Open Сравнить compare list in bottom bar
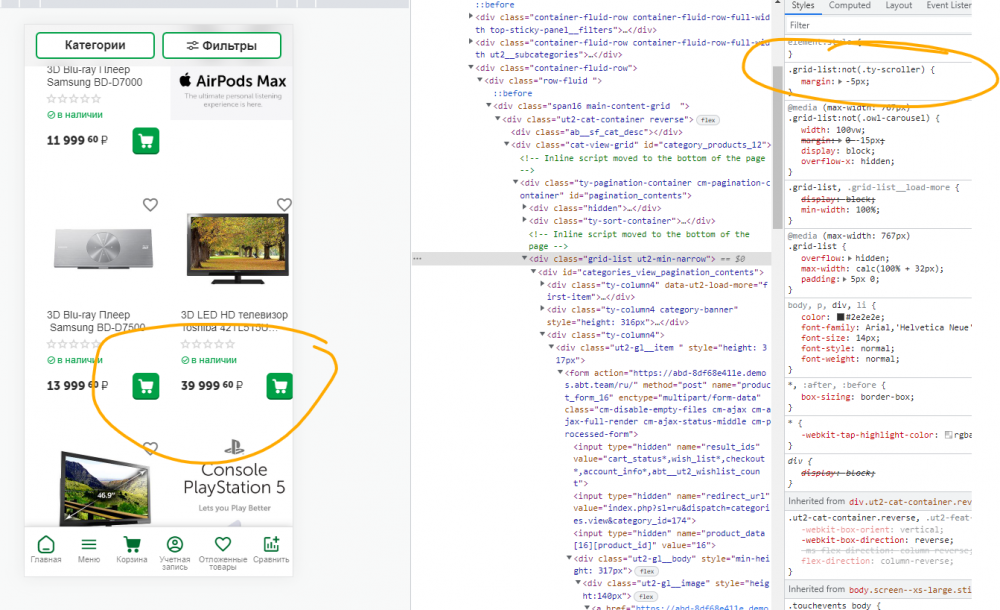1000x610 pixels. click(269, 549)
